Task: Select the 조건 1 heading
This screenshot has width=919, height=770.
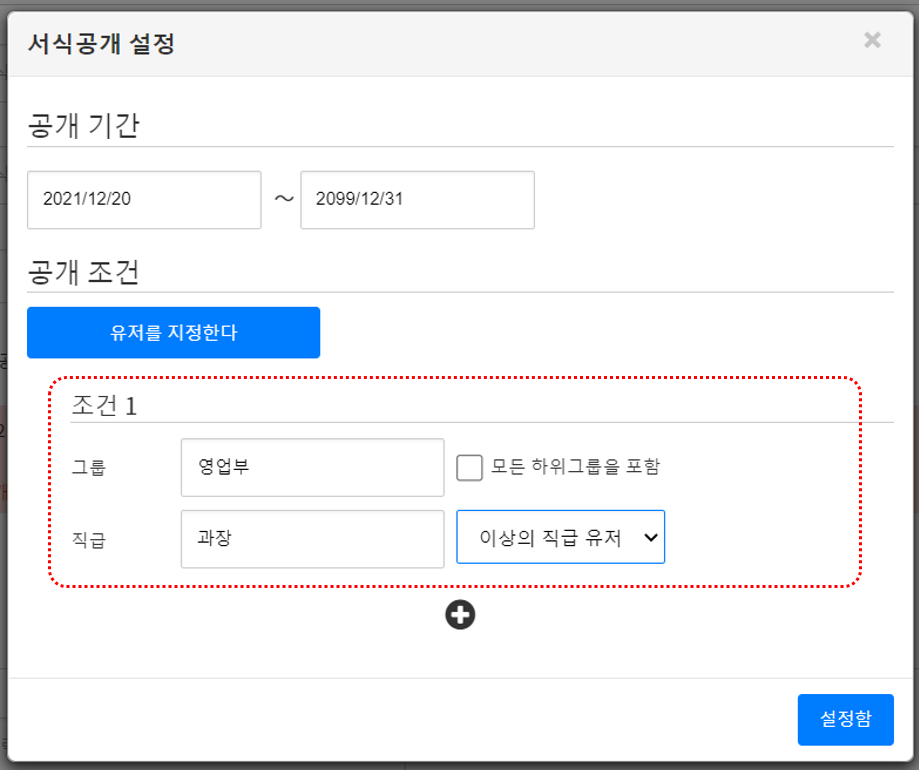Action: click(103, 405)
